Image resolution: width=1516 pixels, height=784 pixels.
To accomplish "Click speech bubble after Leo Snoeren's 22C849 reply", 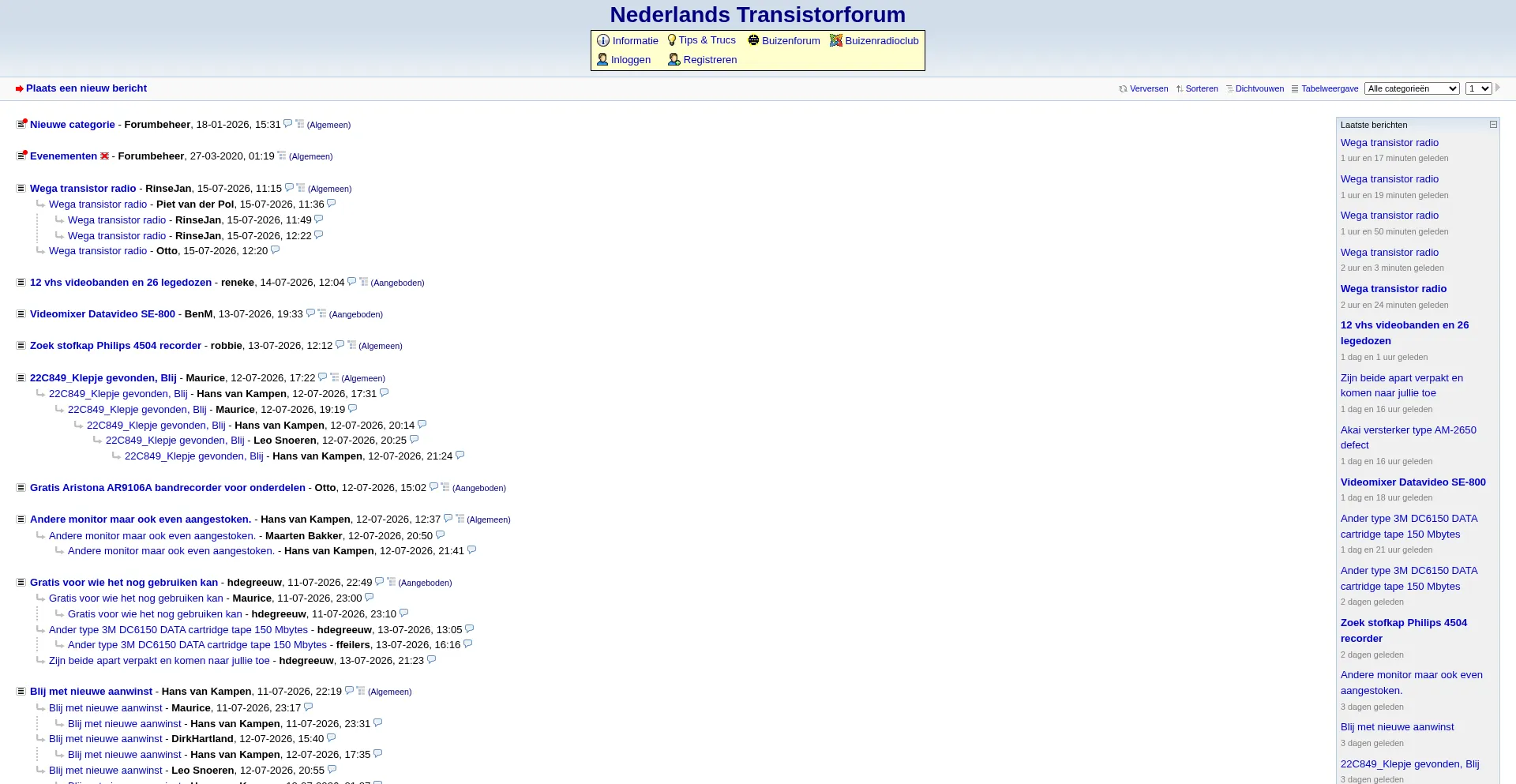I will 414,440.
